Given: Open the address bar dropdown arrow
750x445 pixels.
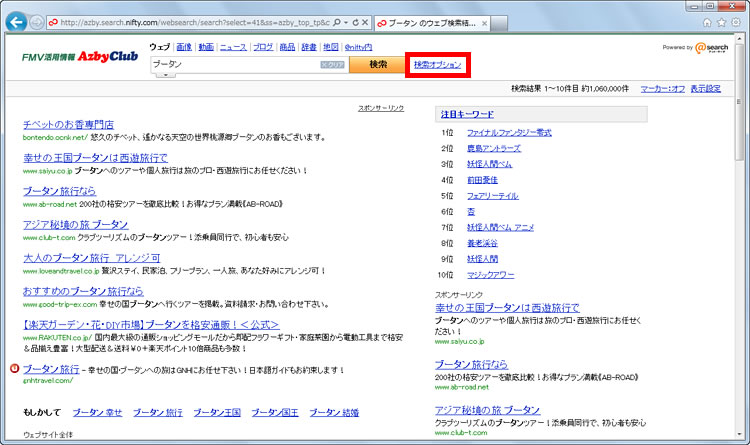Looking at the screenshot, I should pyautogui.click(x=346, y=22).
